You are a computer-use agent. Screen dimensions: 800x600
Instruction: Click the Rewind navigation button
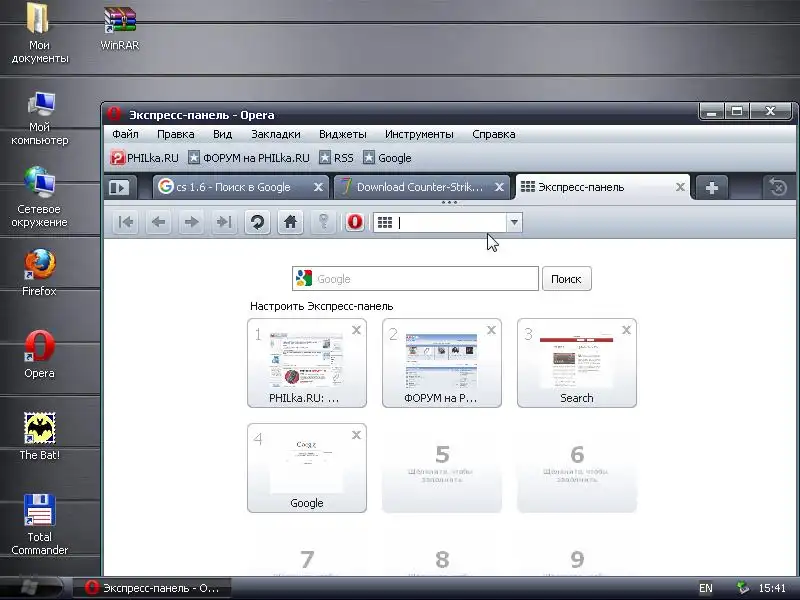[126, 222]
